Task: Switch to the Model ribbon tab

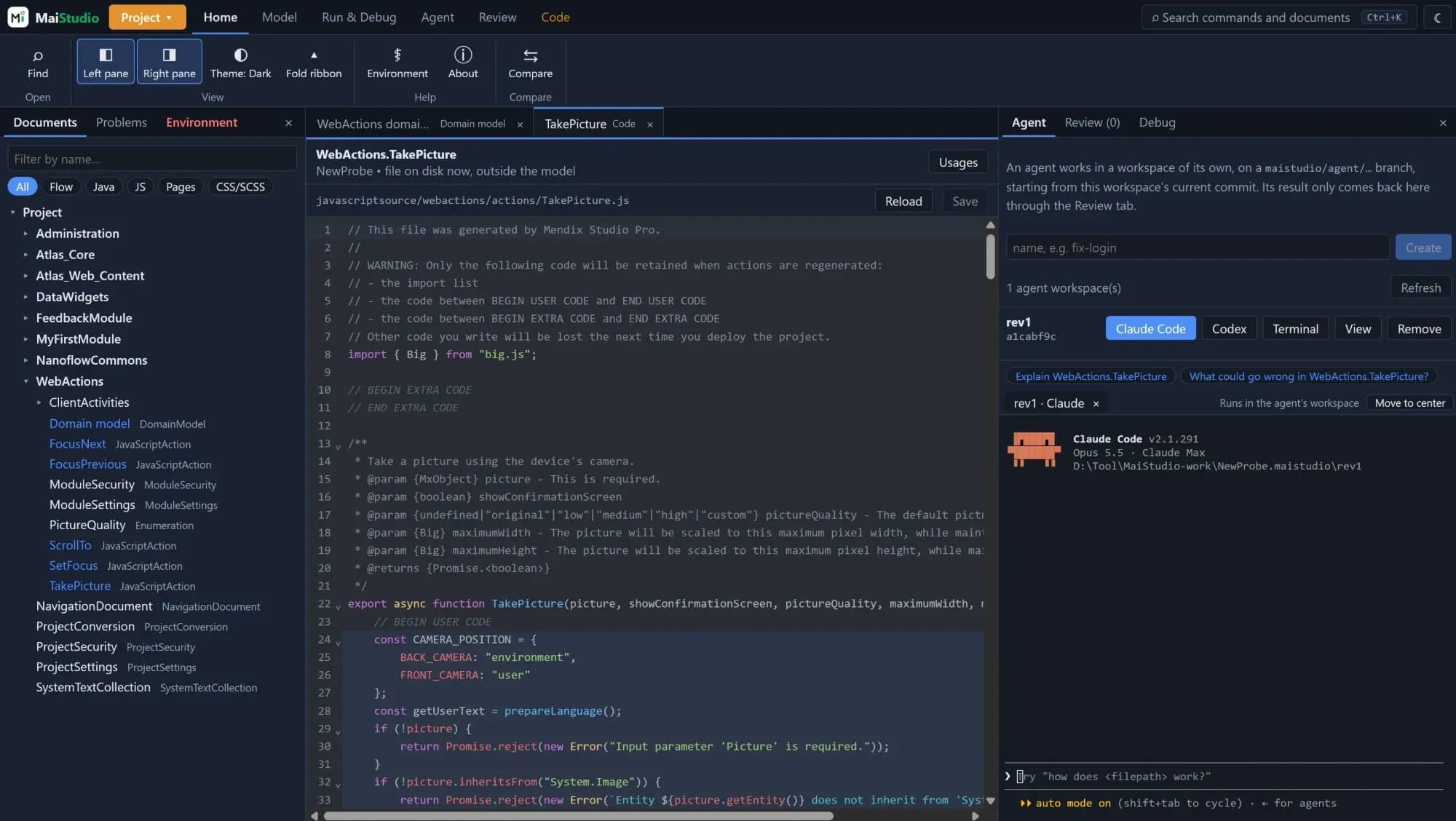Action: click(x=280, y=17)
